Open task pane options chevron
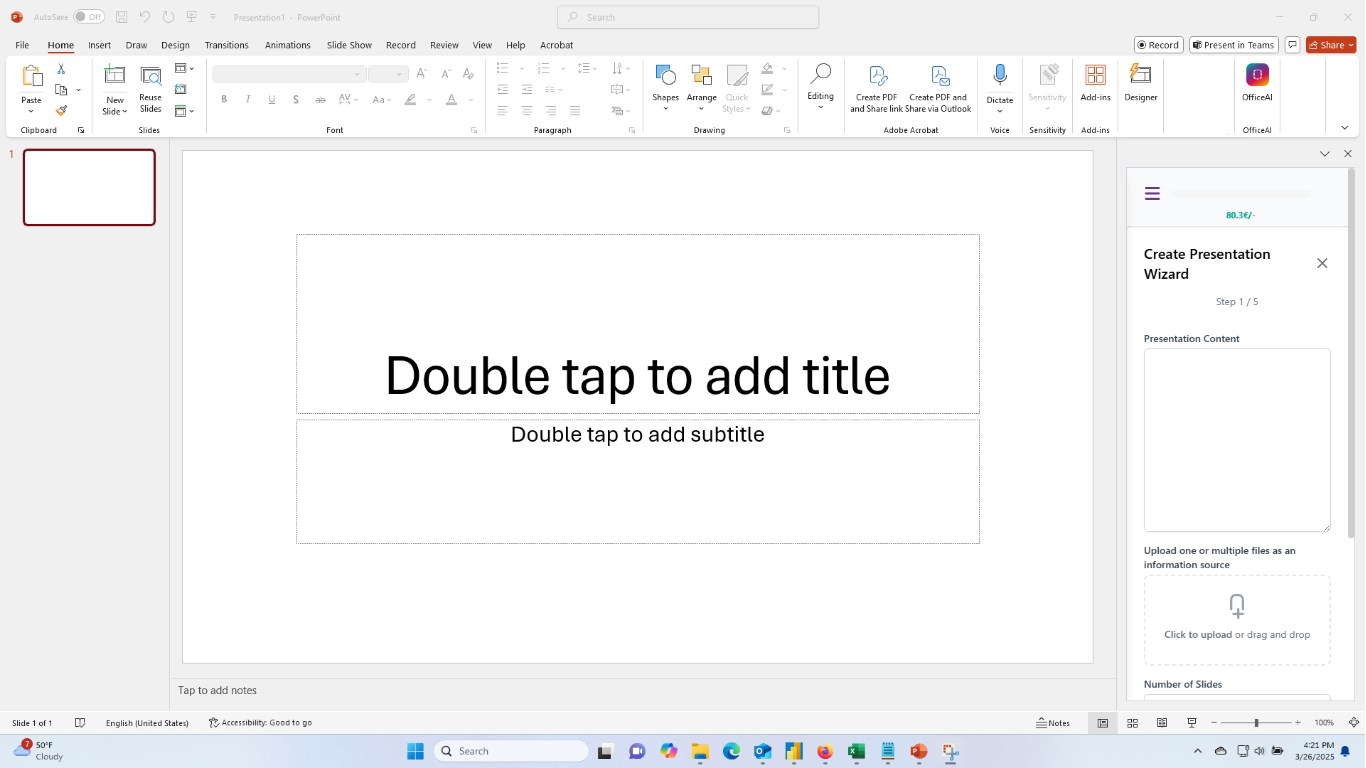The width and height of the screenshot is (1366, 768). [x=1325, y=154]
